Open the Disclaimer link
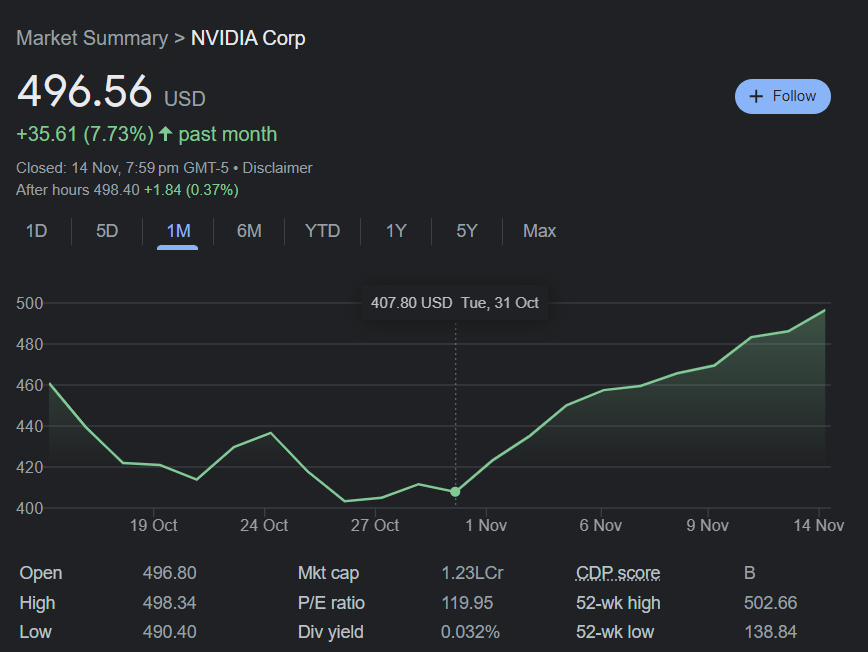The height and width of the screenshot is (652, 868). [x=277, y=168]
